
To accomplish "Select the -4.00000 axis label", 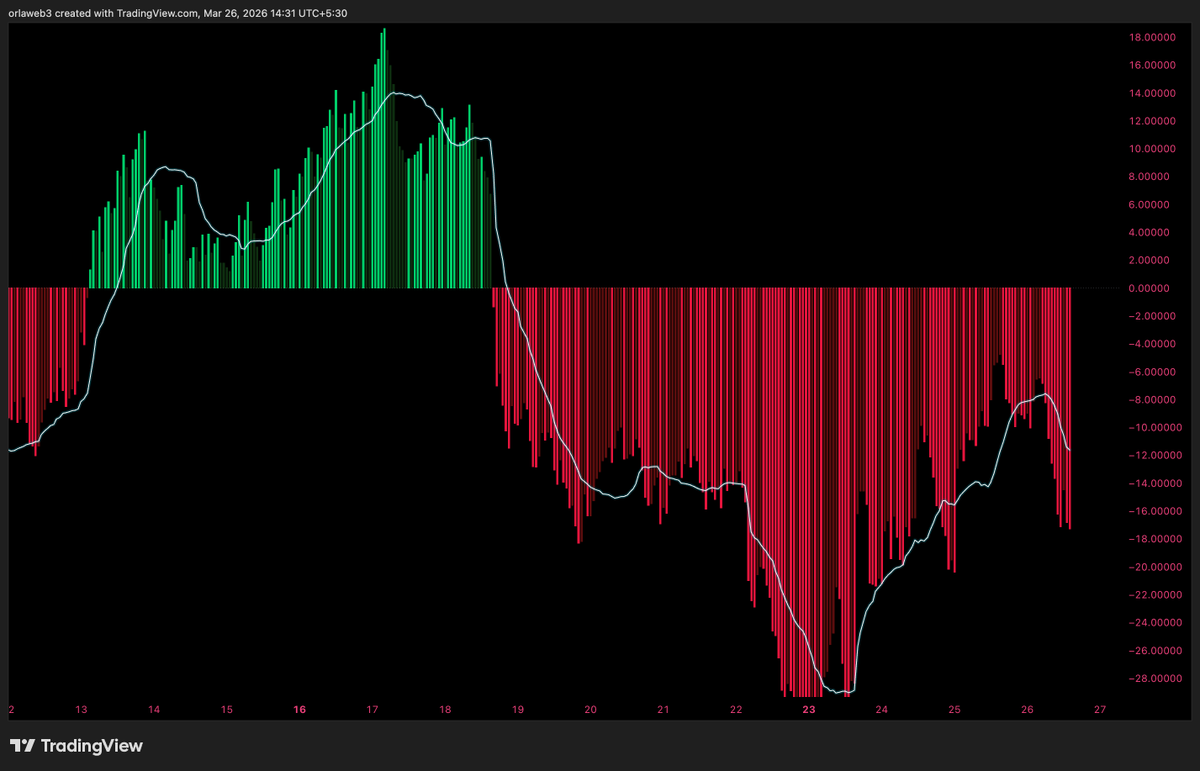I will [x=1151, y=345].
